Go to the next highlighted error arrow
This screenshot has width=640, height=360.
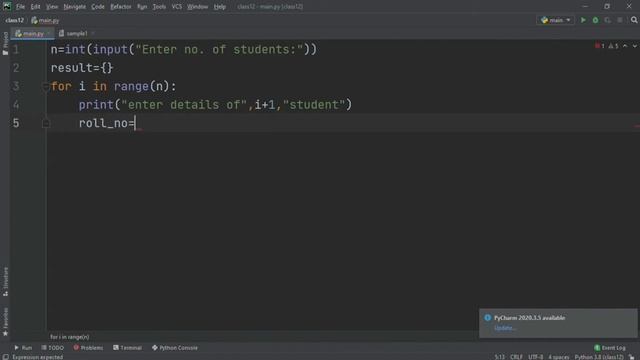pos(635,46)
